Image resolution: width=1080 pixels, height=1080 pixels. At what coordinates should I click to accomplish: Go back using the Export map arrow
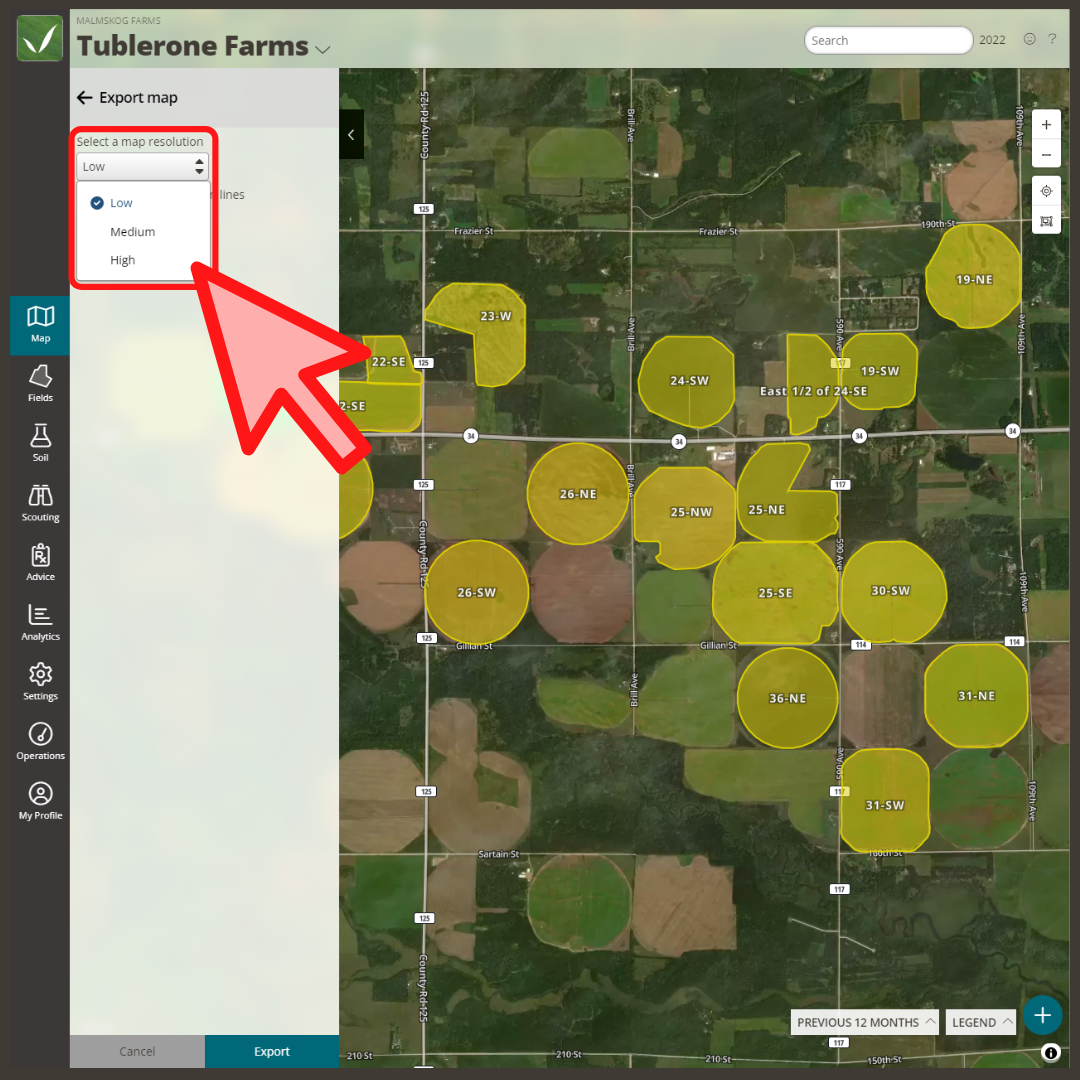(84, 98)
